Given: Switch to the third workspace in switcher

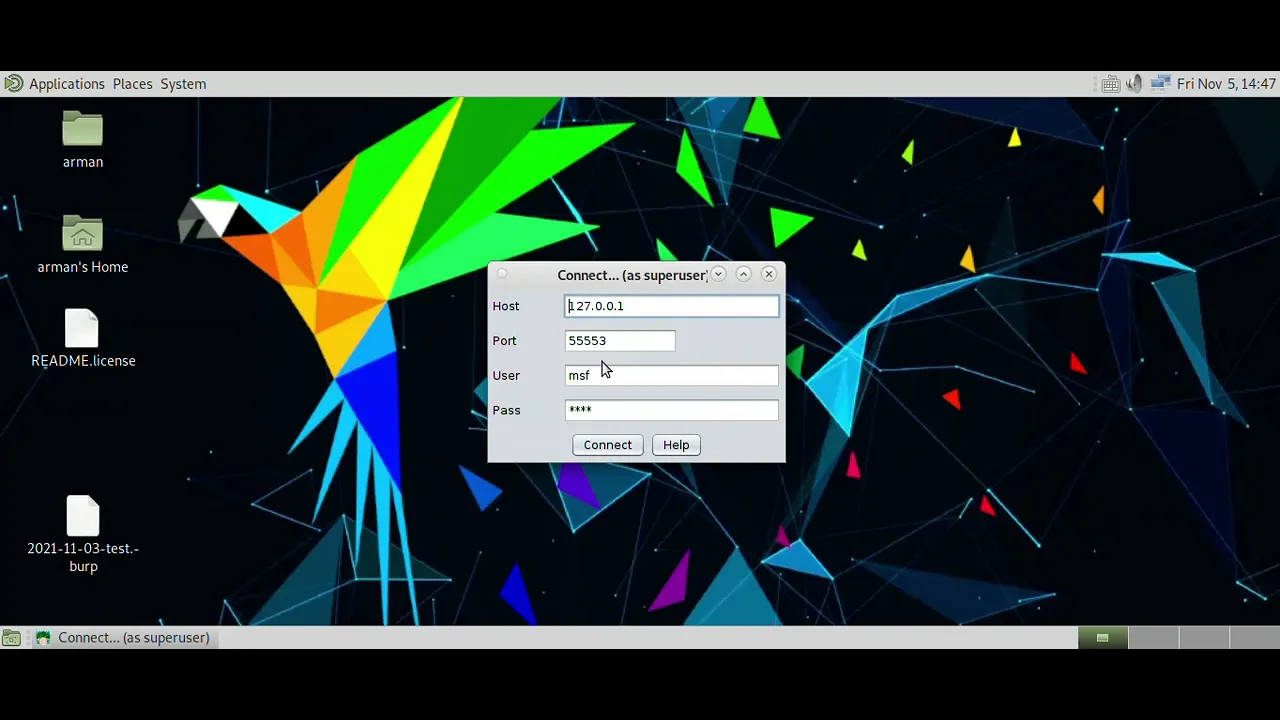Looking at the screenshot, I should click(x=1204, y=638).
